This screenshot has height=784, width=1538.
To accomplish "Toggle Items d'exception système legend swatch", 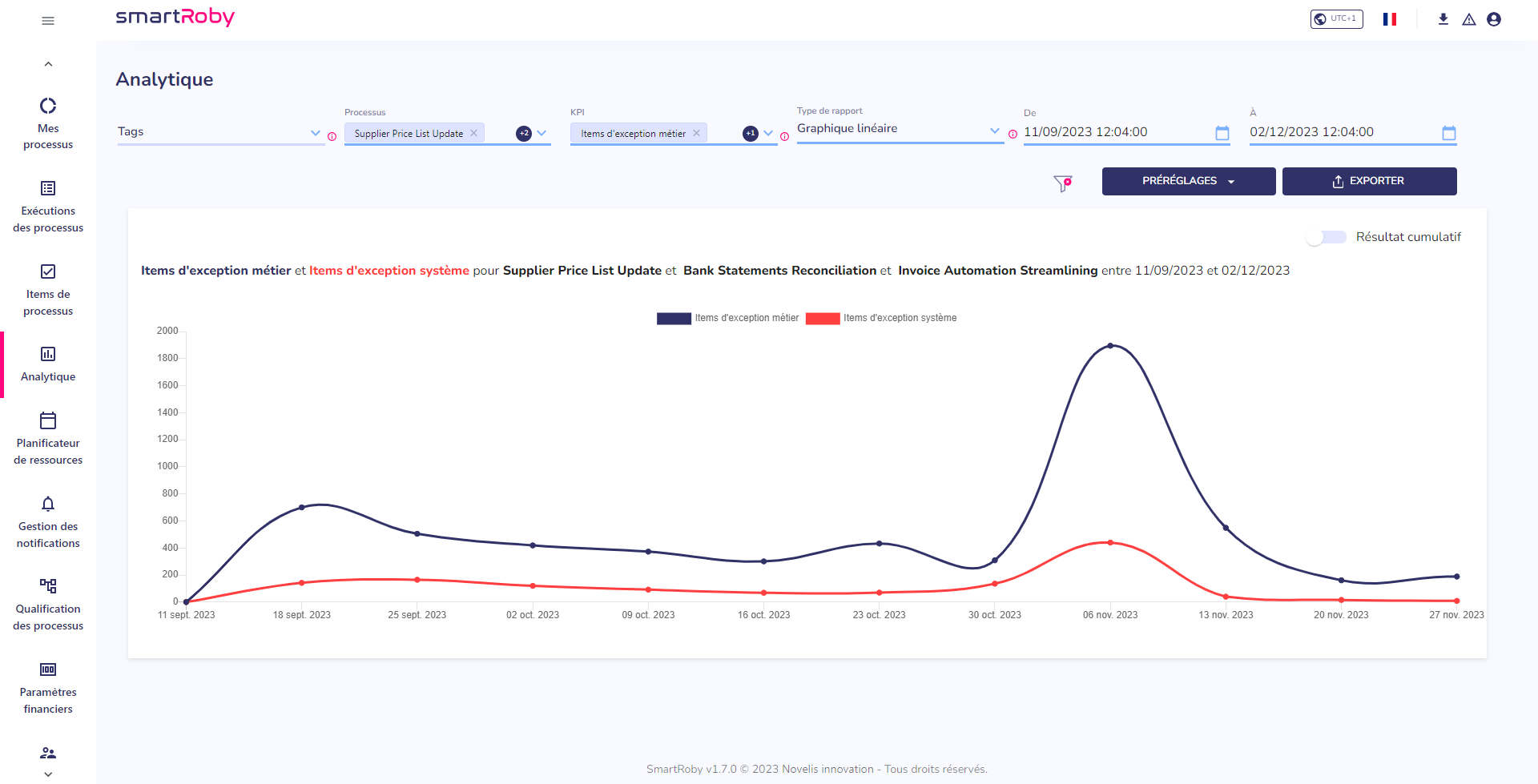I will pos(823,319).
